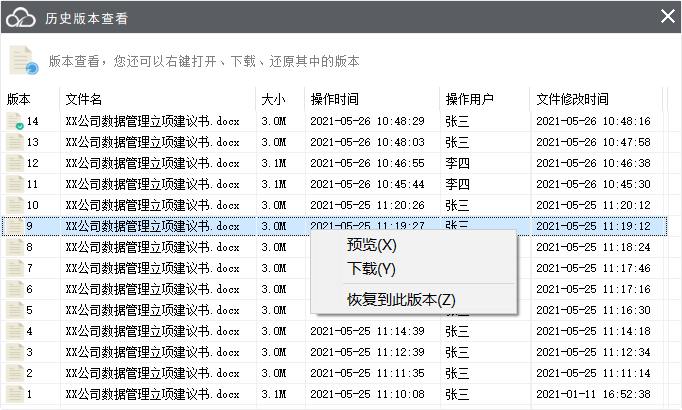The height and width of the screenshot is (410, 682).
Task: Click the 3.1M size in version 11 row
Action: [274, 184]
